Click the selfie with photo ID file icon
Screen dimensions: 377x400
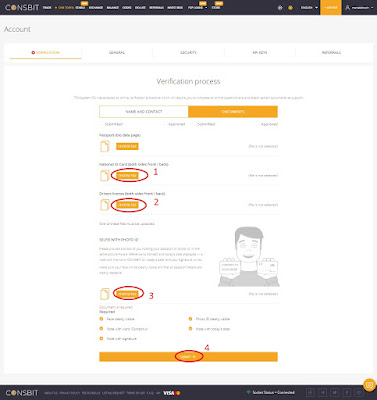coord(105,294)
